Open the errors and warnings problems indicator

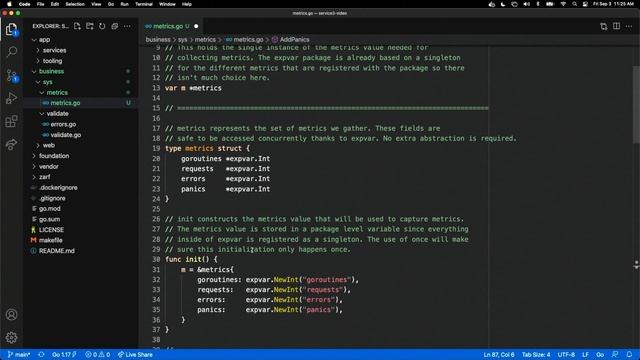pyautogui.click(x=98, y=354)
